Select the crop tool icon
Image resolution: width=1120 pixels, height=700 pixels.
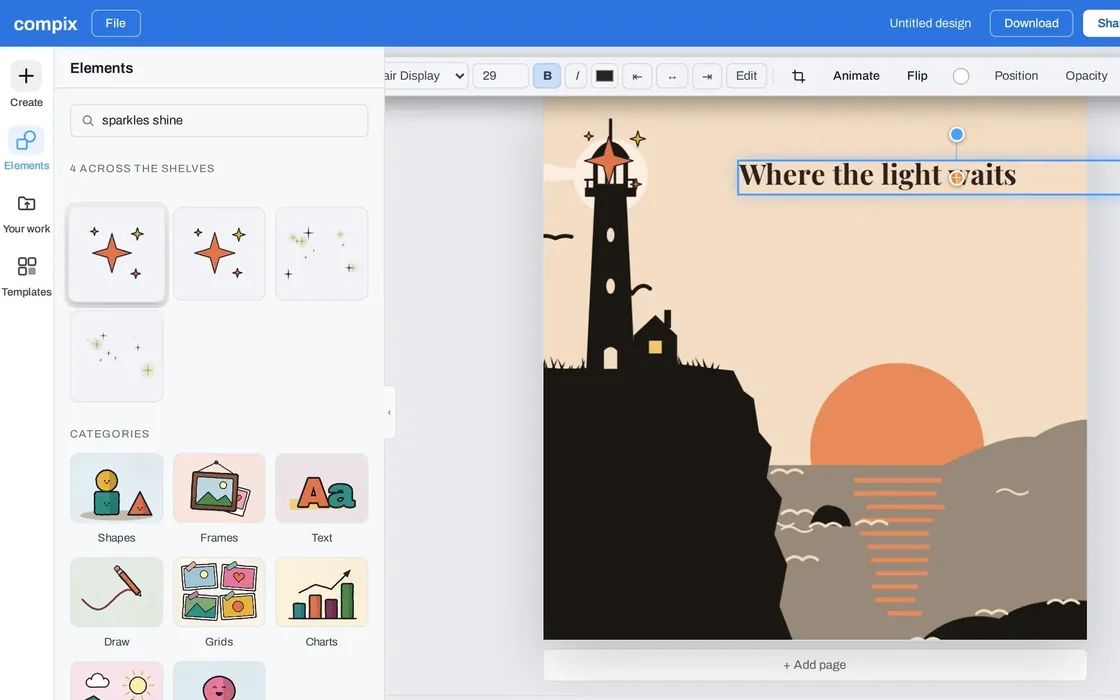tap(799, 76)
